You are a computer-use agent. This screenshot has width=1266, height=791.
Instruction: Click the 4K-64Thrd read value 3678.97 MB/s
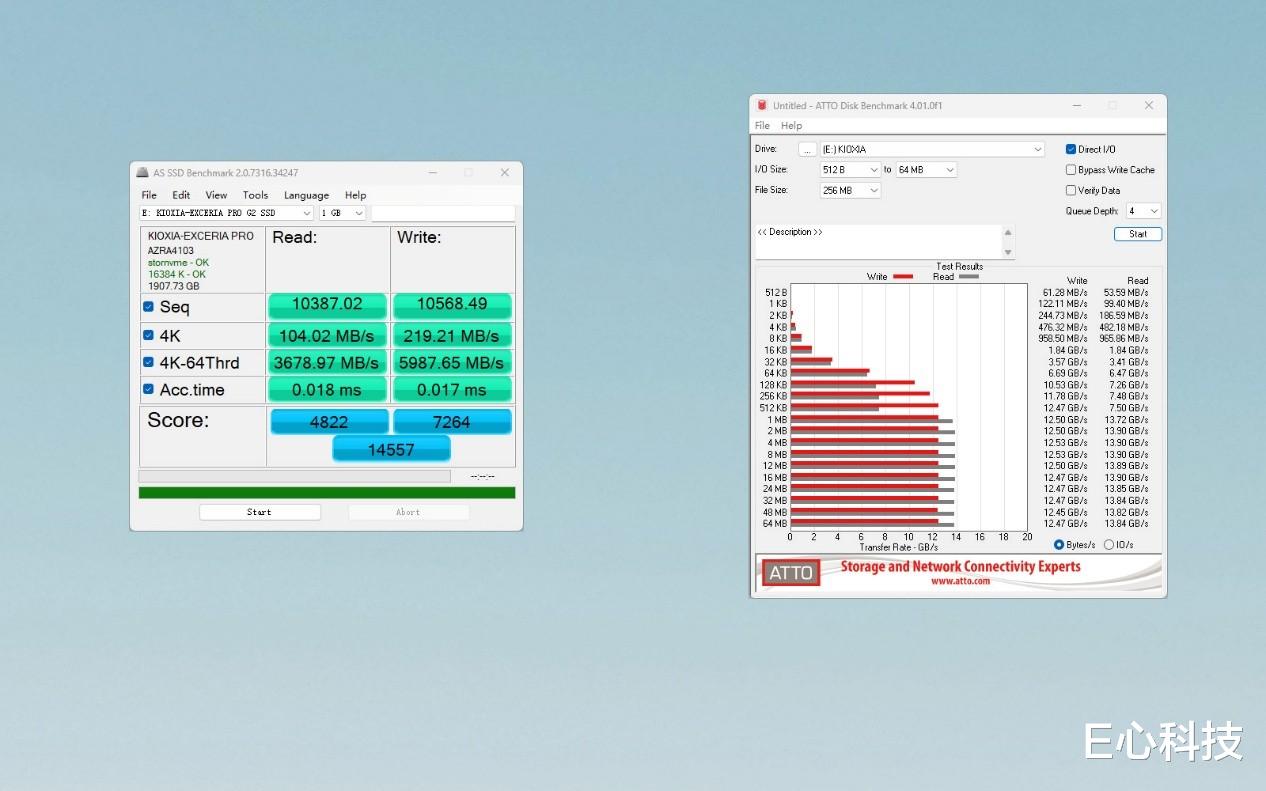[327, 362]
